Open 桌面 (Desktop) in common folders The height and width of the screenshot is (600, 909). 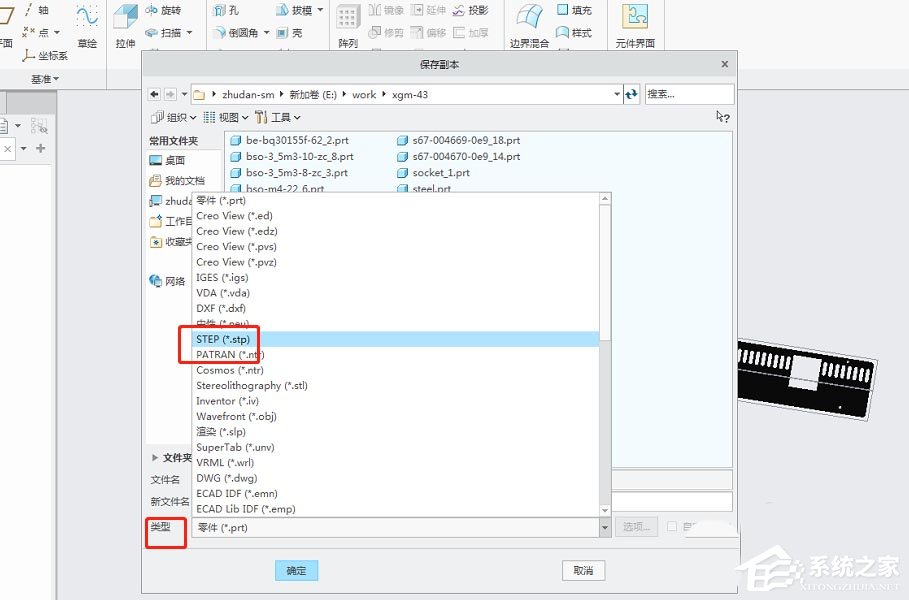point(168,160)
